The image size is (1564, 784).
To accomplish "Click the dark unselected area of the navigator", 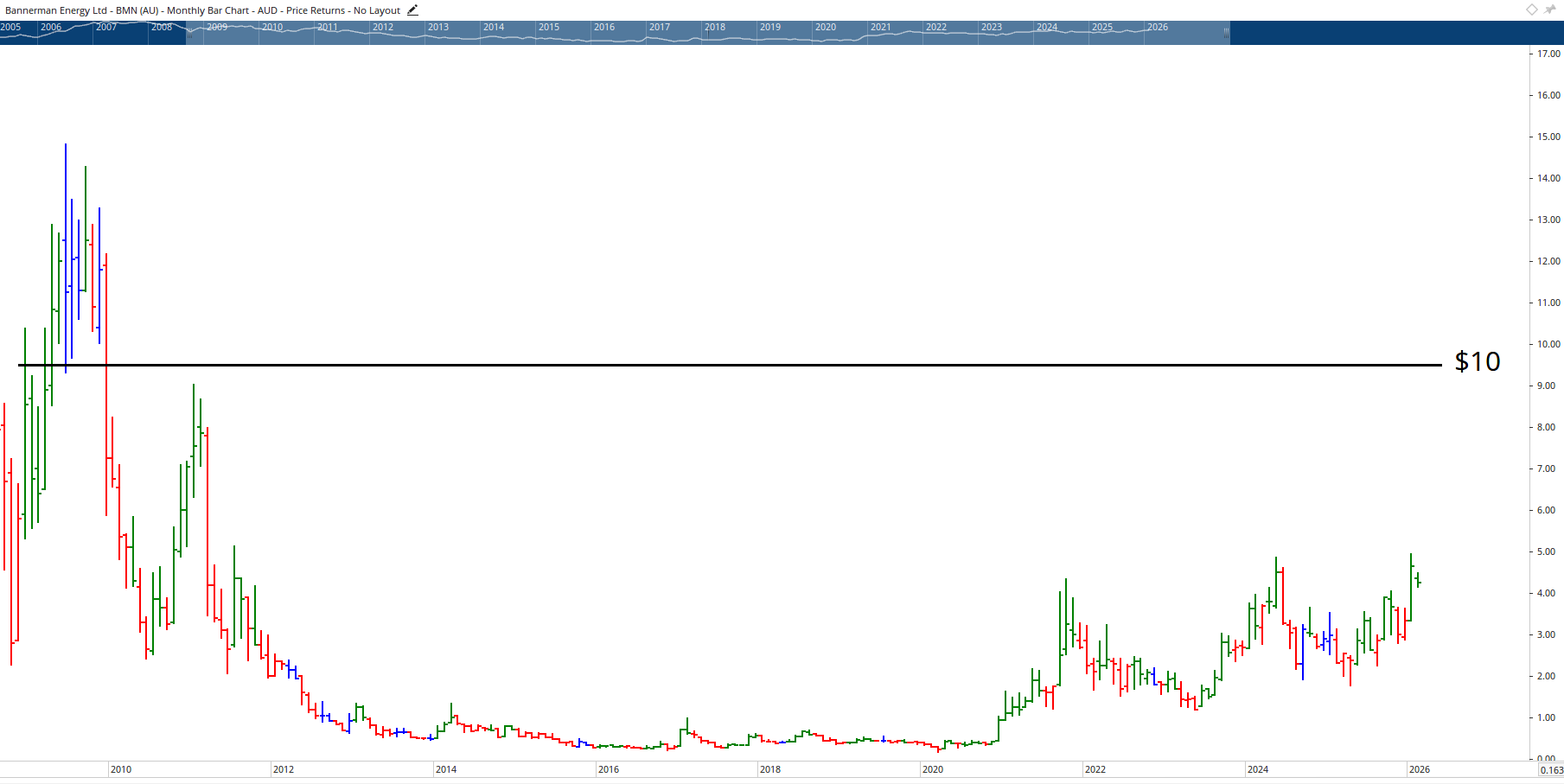I will point(1383,33).
